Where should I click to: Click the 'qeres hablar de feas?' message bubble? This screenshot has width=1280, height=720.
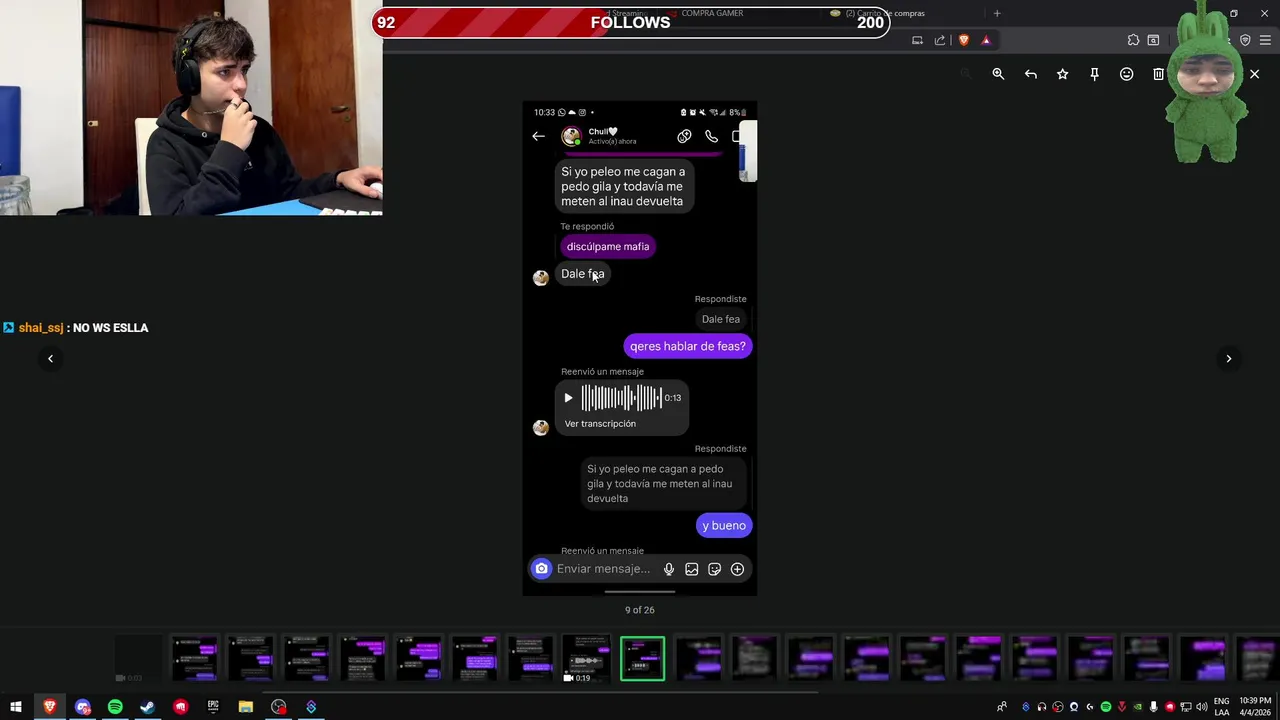(688, 346)
